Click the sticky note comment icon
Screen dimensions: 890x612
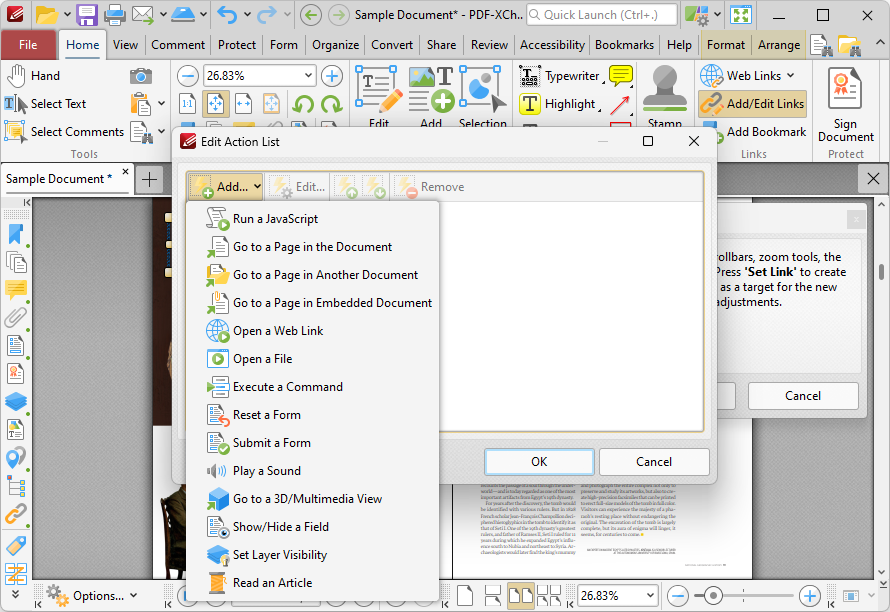click(621, 76)
